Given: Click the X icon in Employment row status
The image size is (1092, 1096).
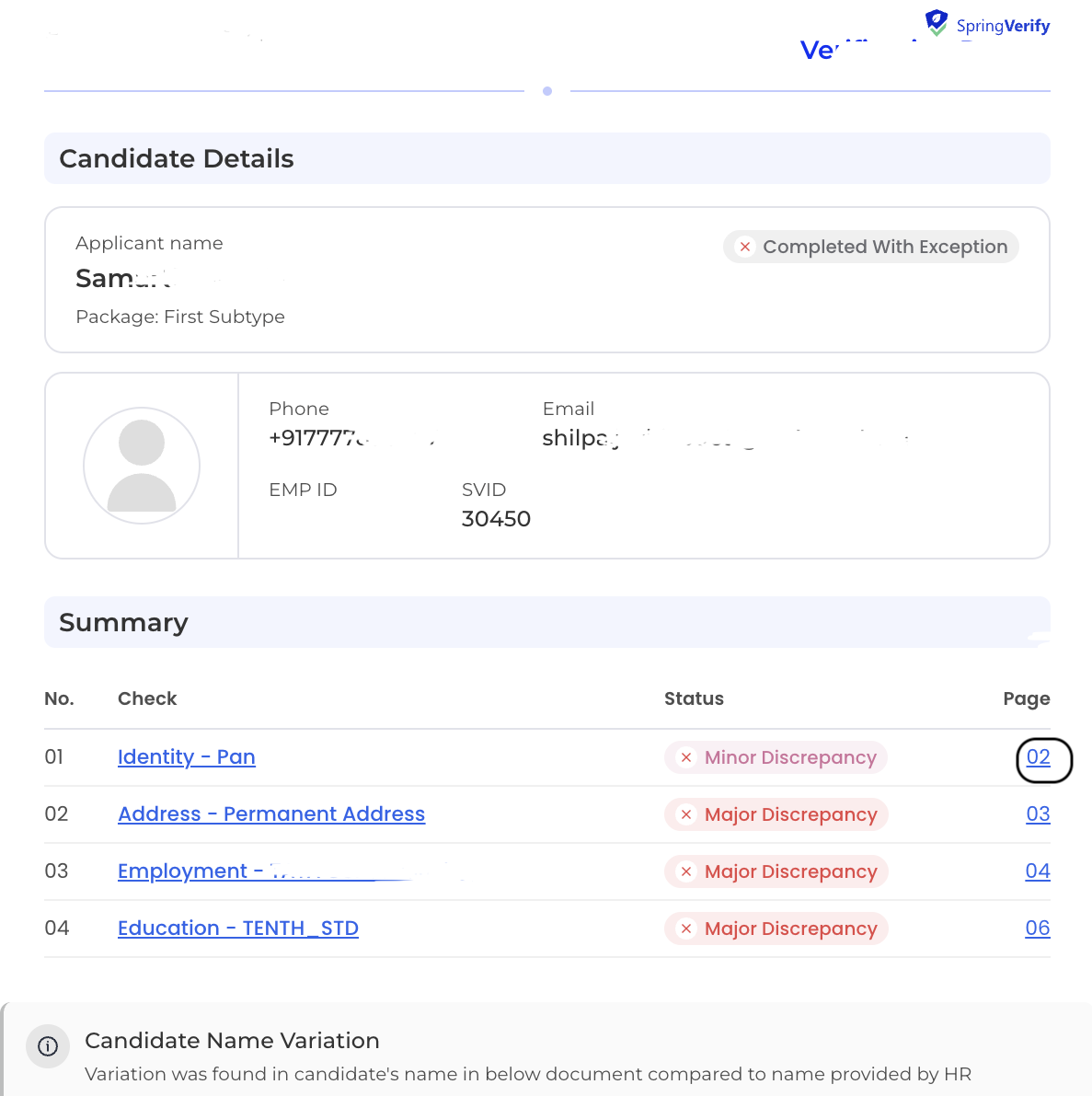Looking at the screenshot, I should pyautogui.click(x=686, y=871).
